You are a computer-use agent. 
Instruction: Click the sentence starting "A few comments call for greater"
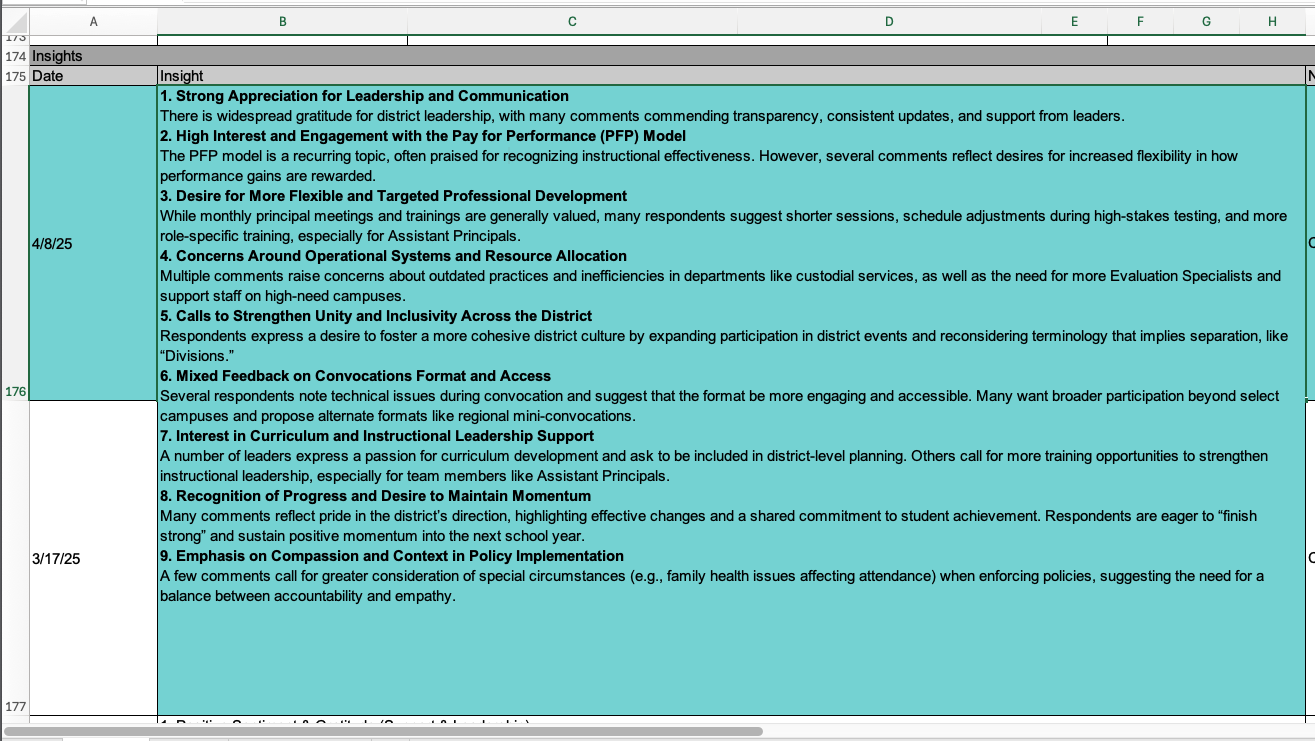[x=712, y=586]
